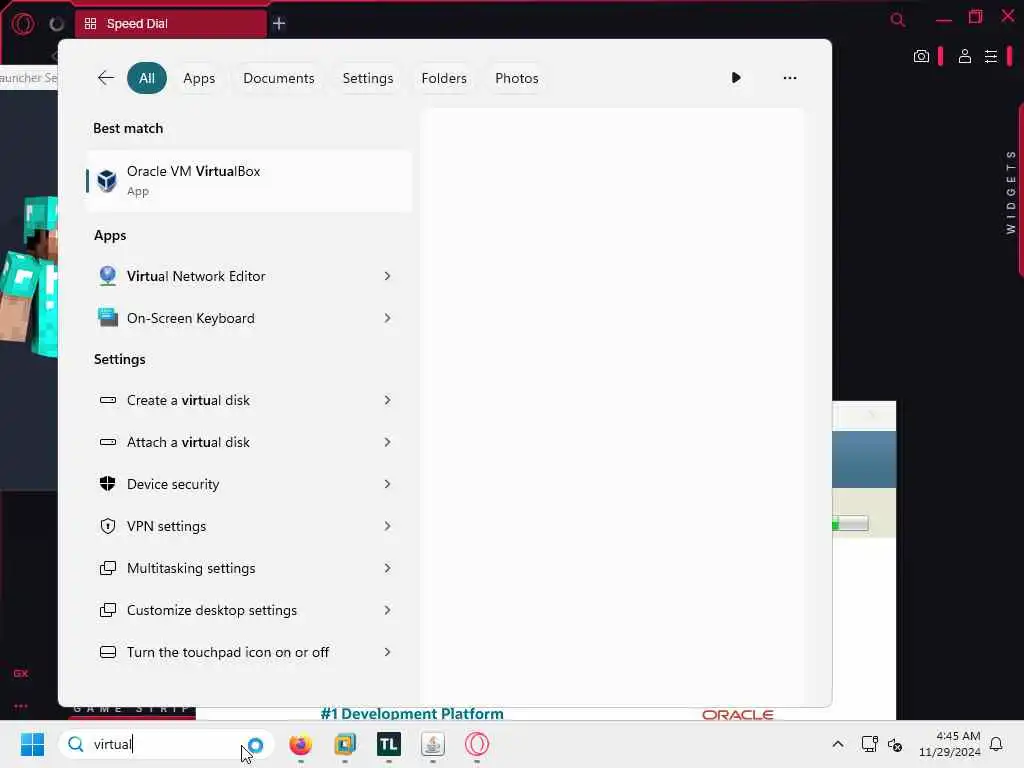The height and width of the screenshot is (768, 1024).
Task: Open the clock and date flyout
Action: (950, 744)
